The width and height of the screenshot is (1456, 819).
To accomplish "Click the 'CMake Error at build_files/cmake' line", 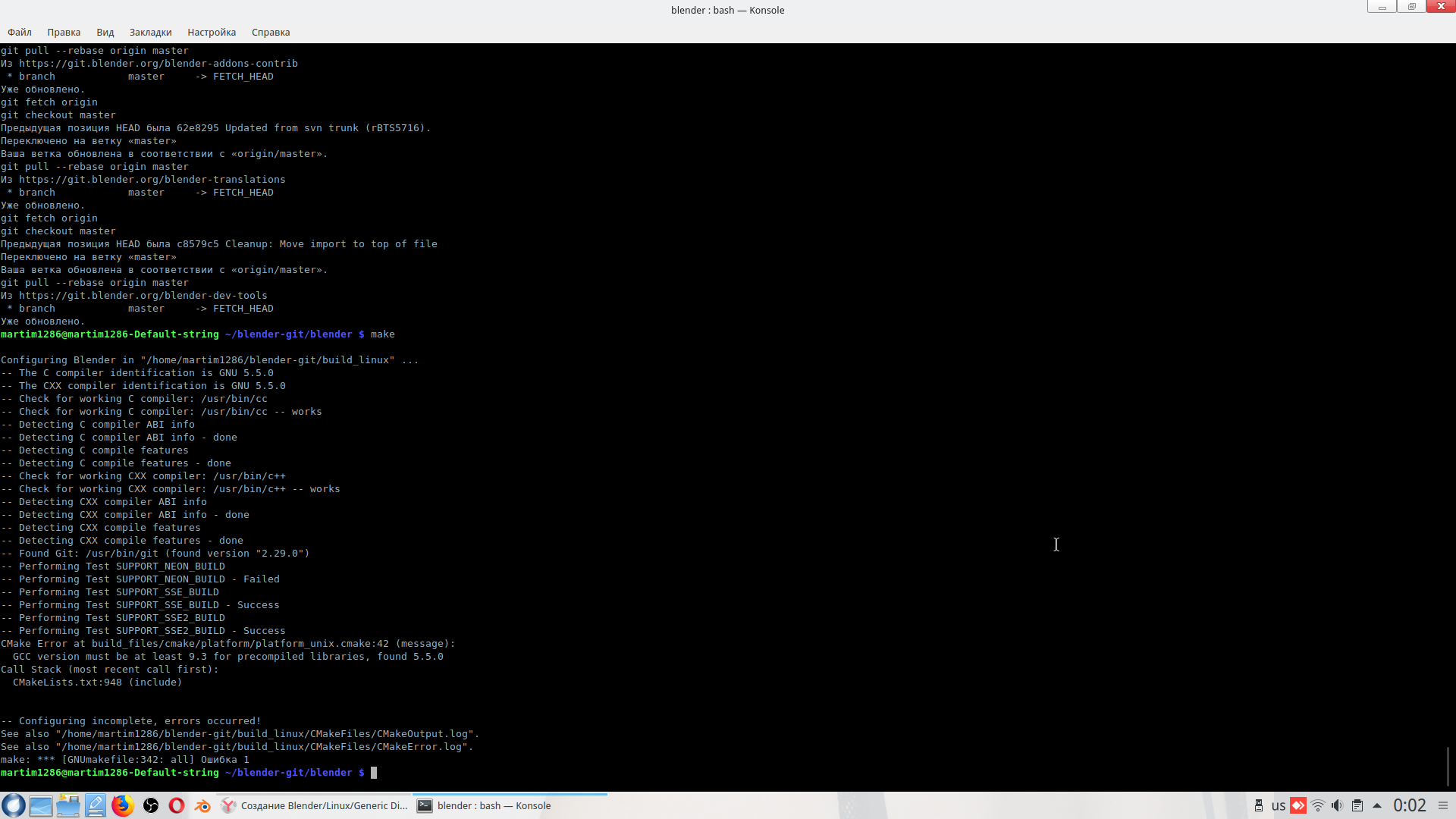I will coord(227,644).
